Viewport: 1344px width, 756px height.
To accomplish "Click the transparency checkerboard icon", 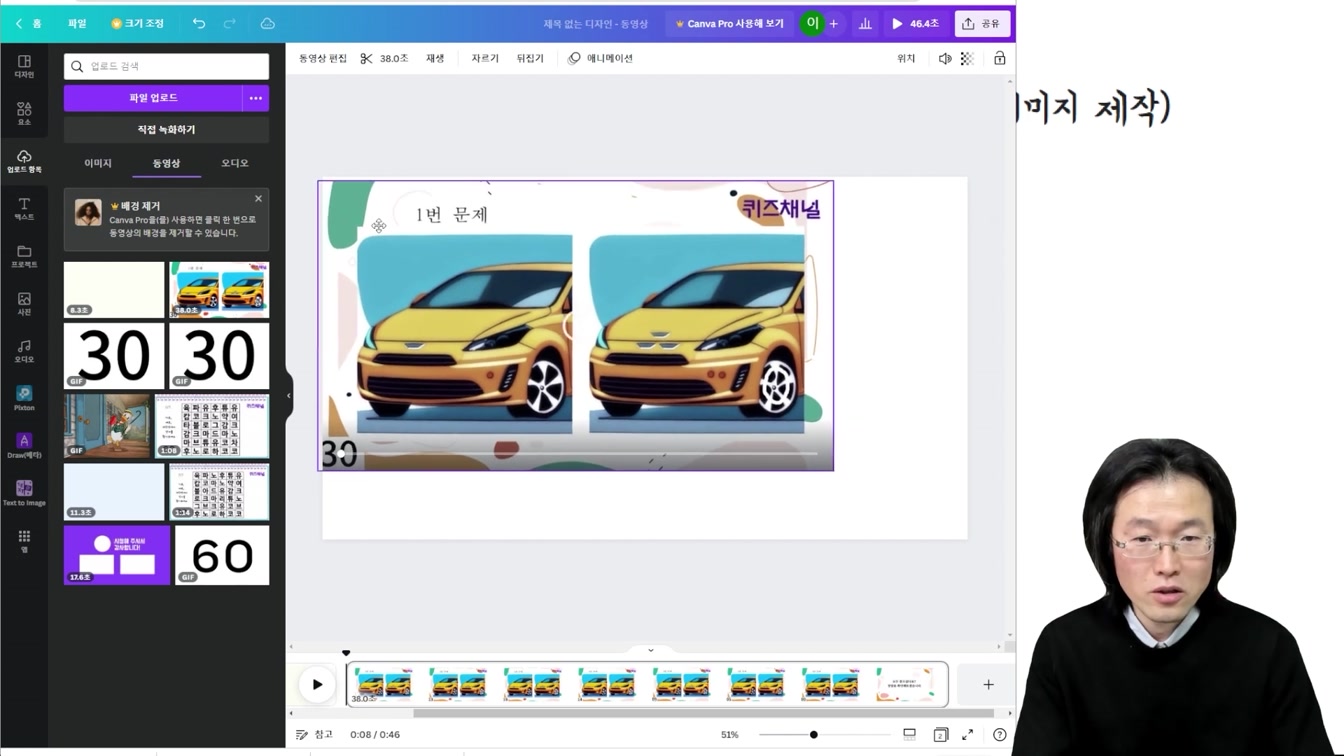I will pos(967,58).
